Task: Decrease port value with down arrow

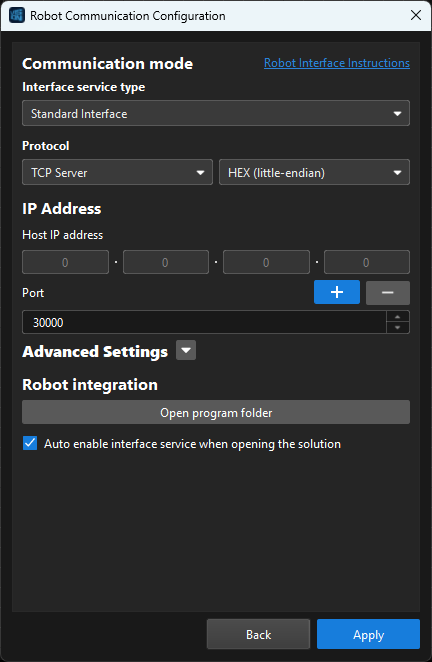Action: coord(397,328)
